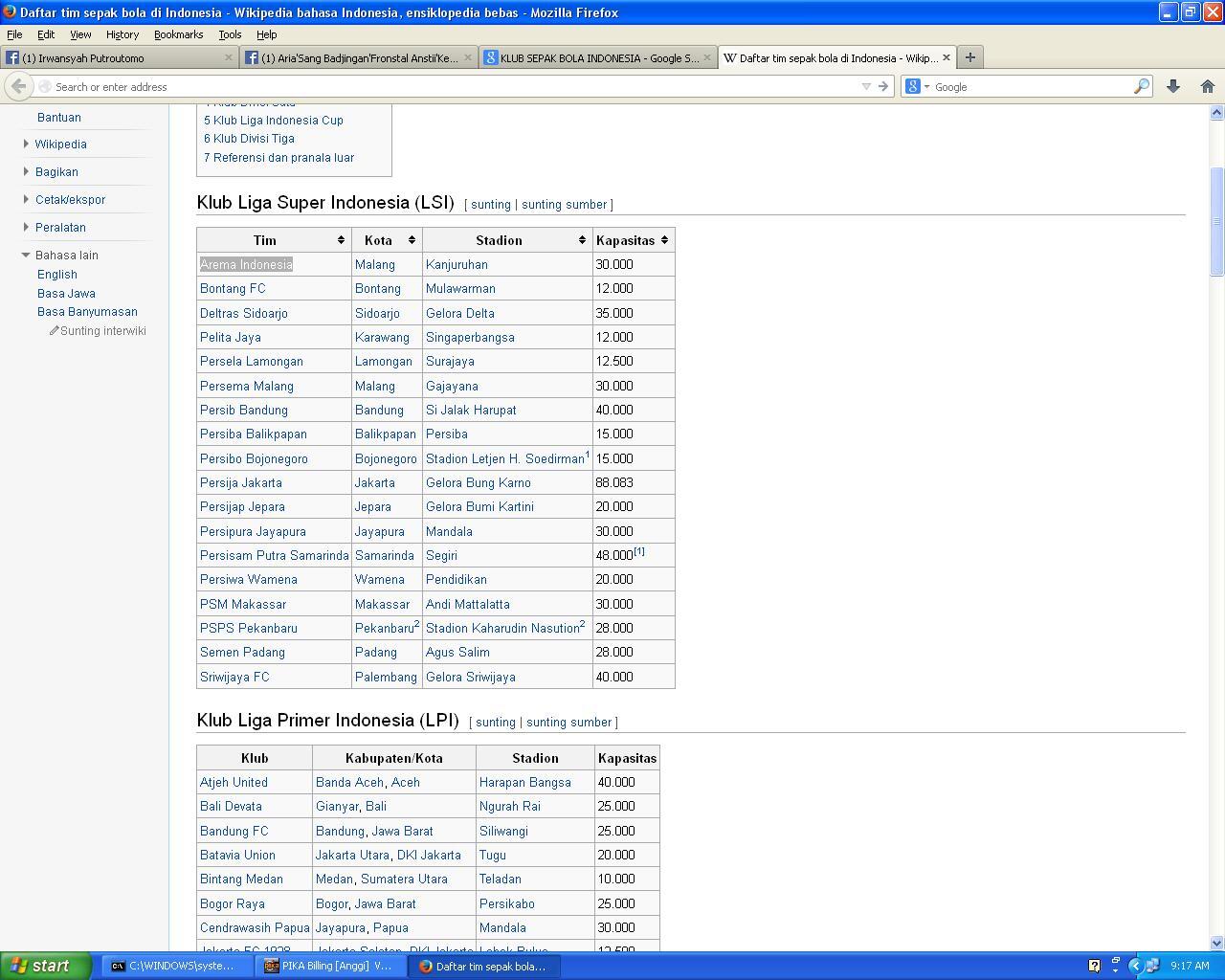Screen dimensions: 1225x980
Task: Expand the Bagikan sidebar section
Action: [26, 171]
